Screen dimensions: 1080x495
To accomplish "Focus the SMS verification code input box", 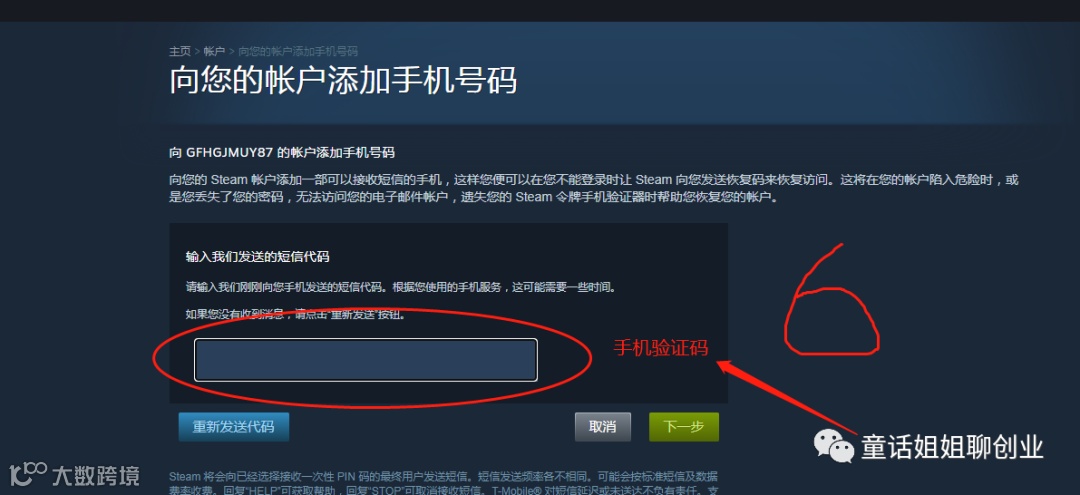I will (x=366, y=359).
